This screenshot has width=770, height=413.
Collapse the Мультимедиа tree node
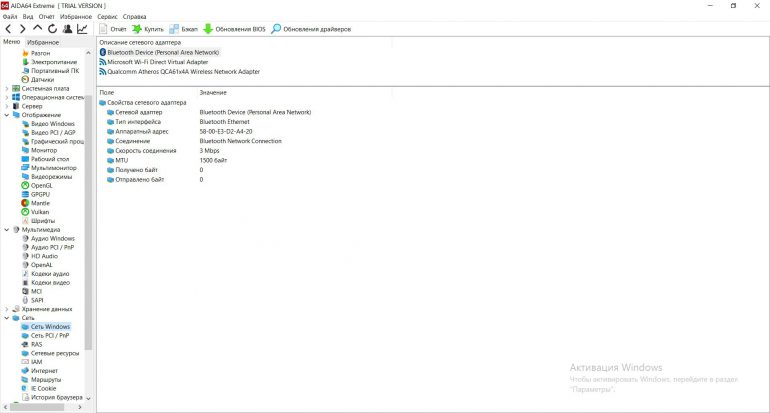(x=6, y=229)
